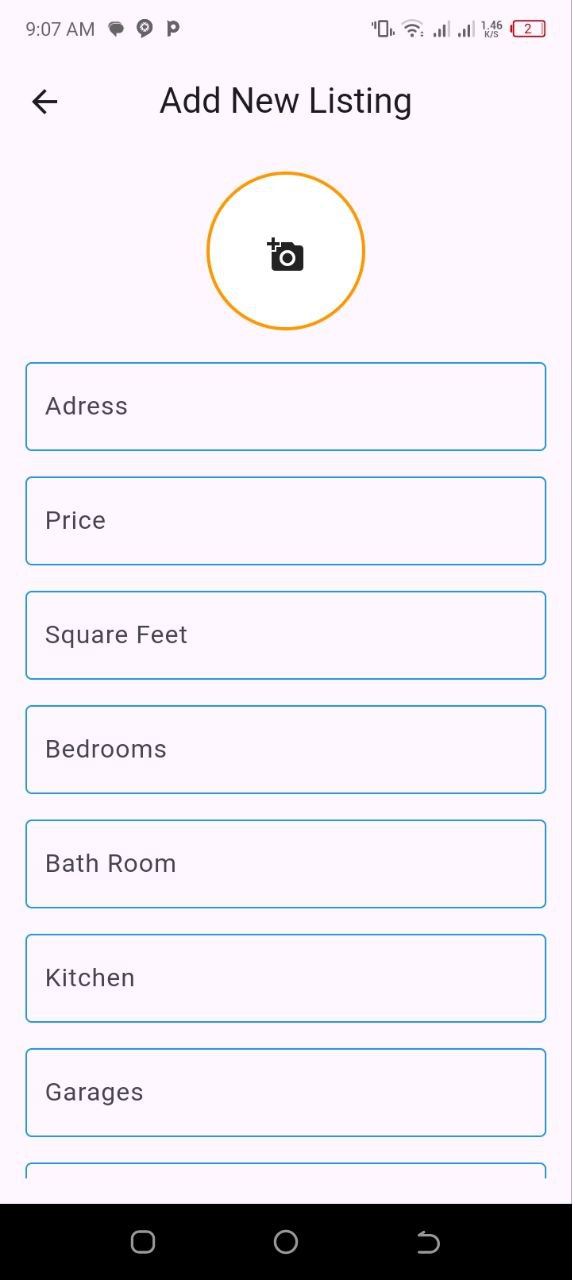Open recent apps with square navigation button
Screen dimensions: 572x1280
coord(143,1242)
